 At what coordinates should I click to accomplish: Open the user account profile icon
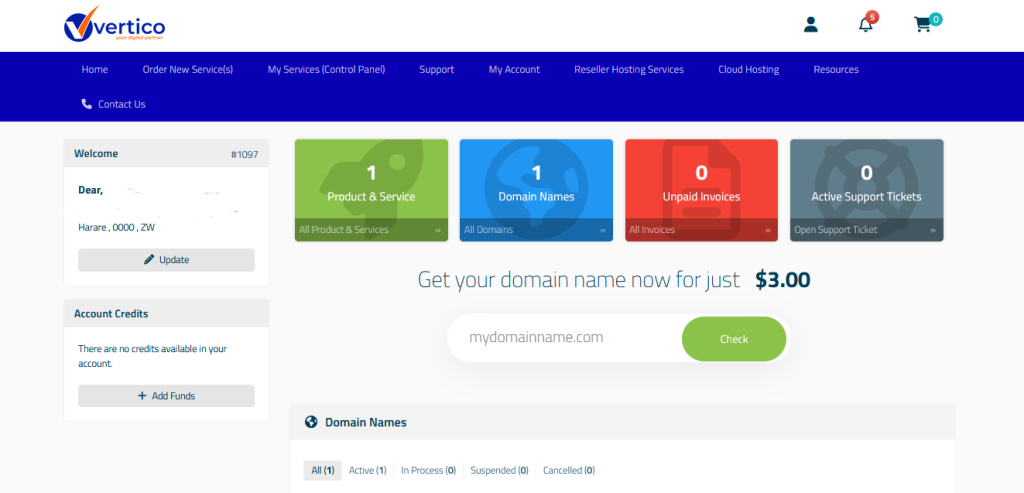(x=811, y=25)
